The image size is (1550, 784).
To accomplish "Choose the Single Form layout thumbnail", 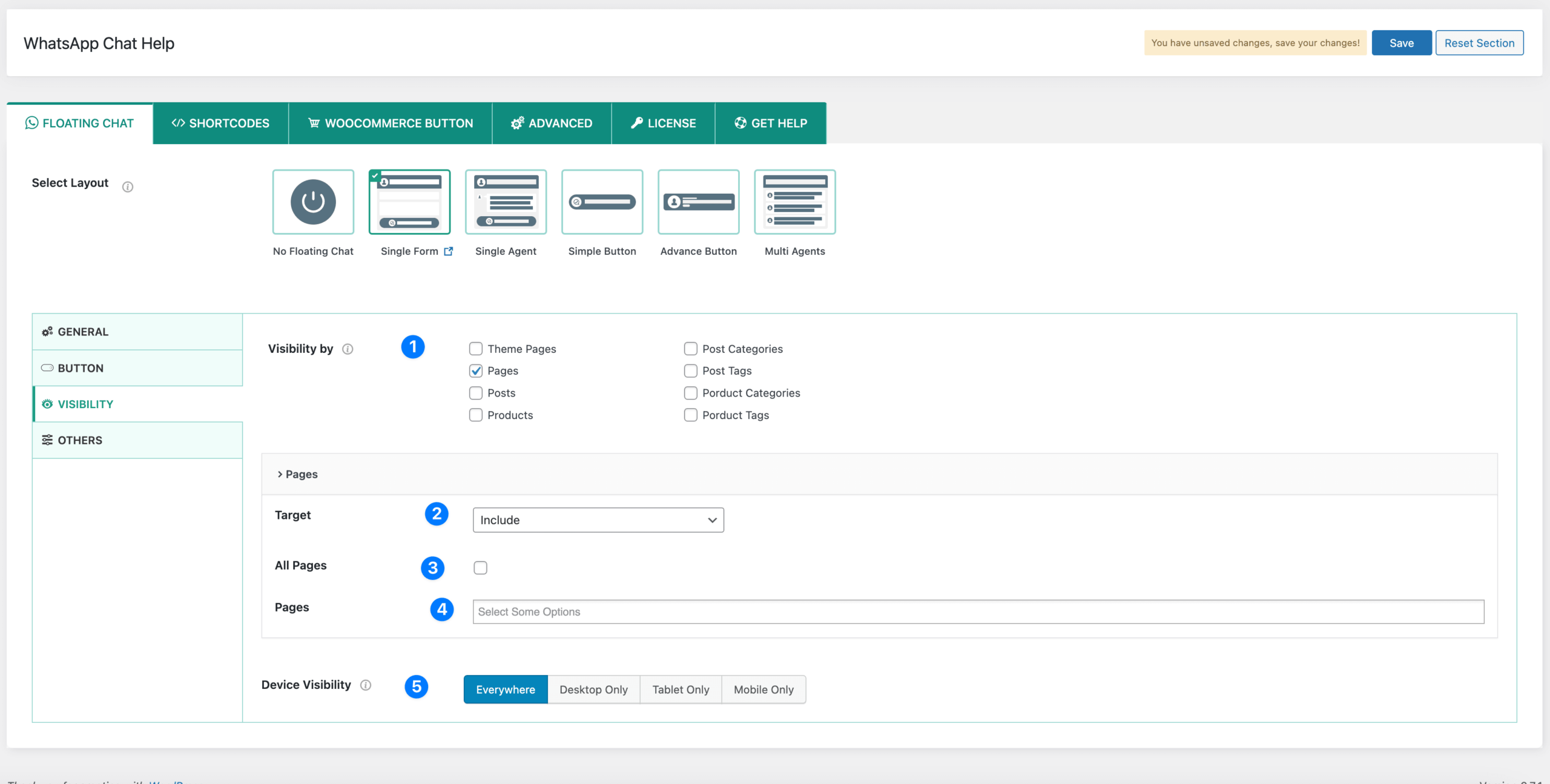I will [x=409, y=202].
